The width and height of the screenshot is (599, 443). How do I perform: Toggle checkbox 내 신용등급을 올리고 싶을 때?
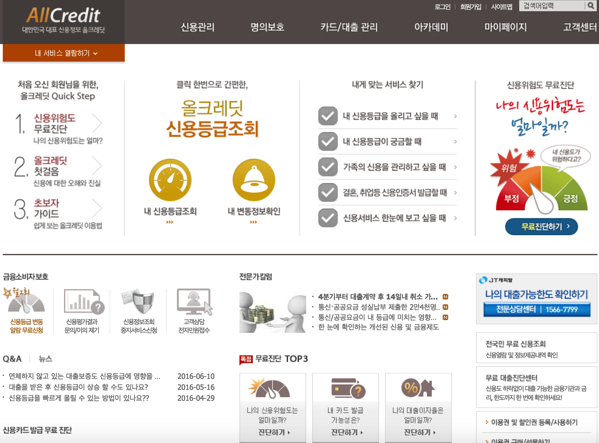pyautogui.click(x=328, y=116)
